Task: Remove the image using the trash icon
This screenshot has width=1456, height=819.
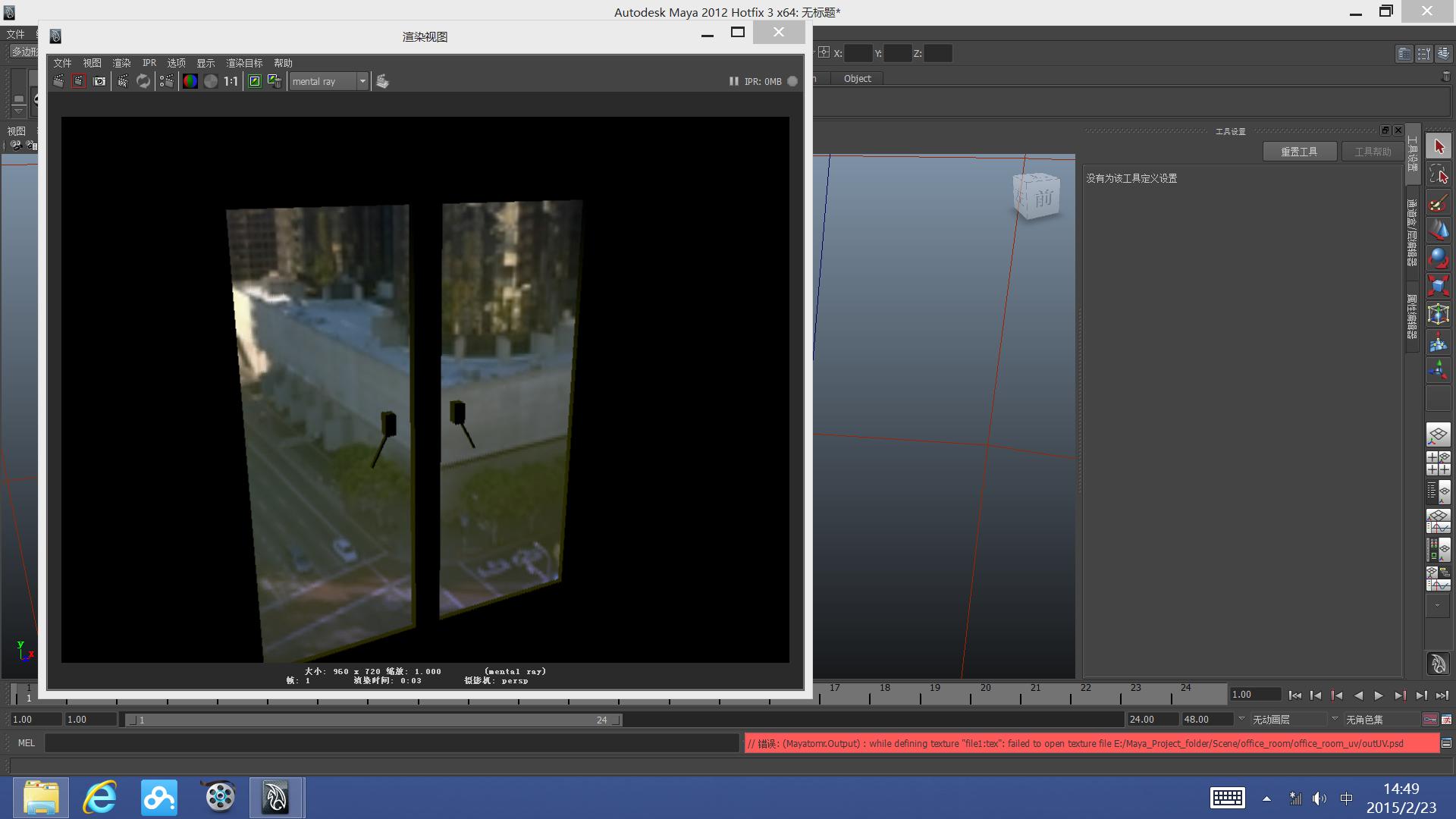Action: point(275,80)
